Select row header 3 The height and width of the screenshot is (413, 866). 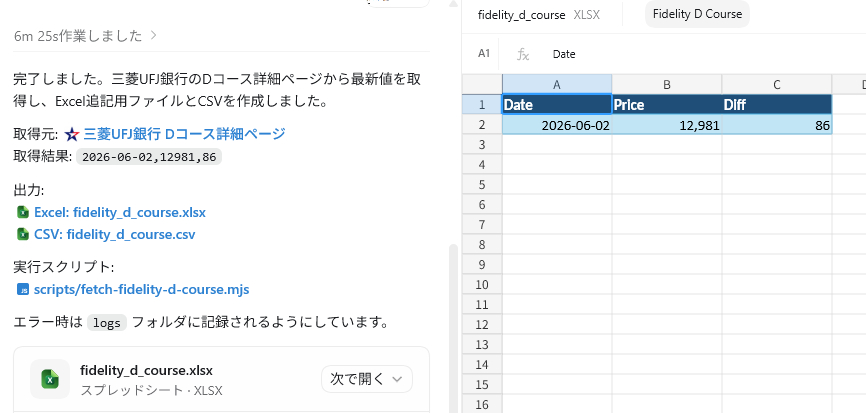tap(482, 145)
